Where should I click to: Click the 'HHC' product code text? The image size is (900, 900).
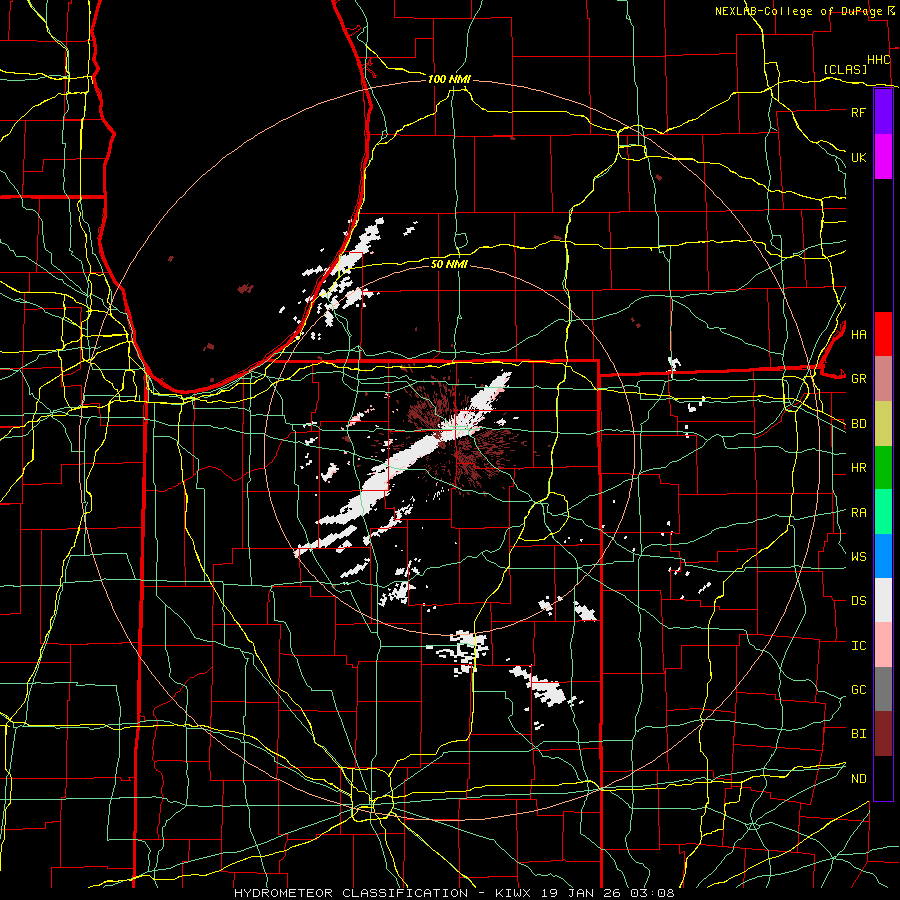coord(878,60)
